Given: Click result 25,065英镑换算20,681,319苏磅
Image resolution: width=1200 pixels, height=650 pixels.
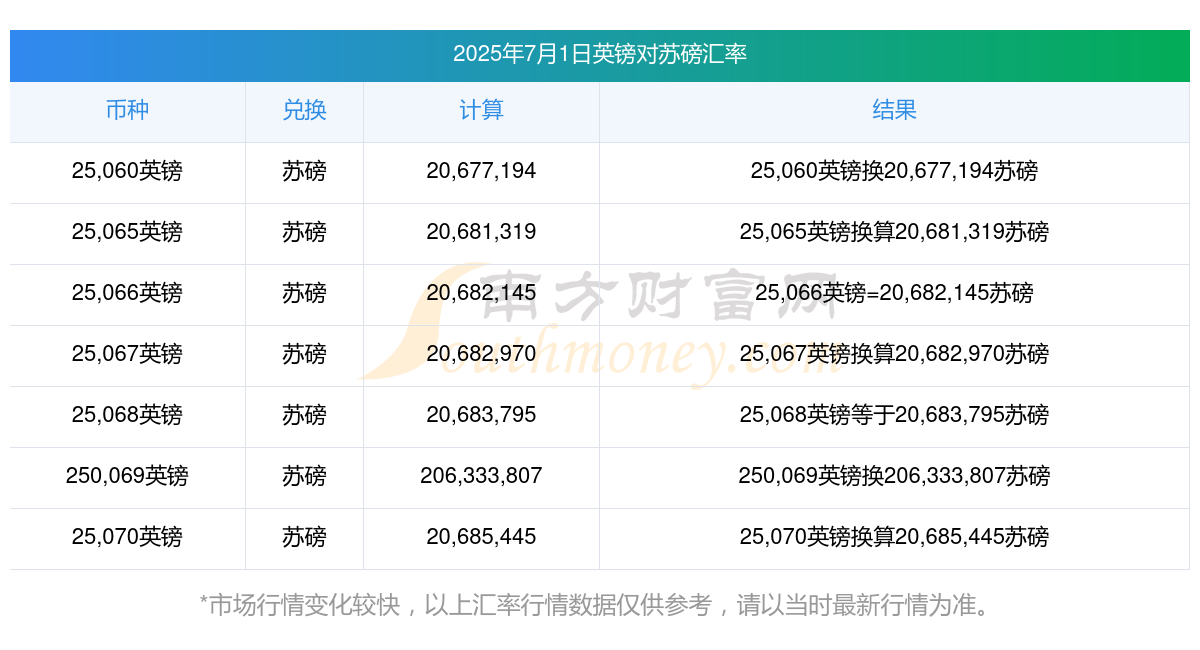Looking at the screenshot, I should 894,232.
